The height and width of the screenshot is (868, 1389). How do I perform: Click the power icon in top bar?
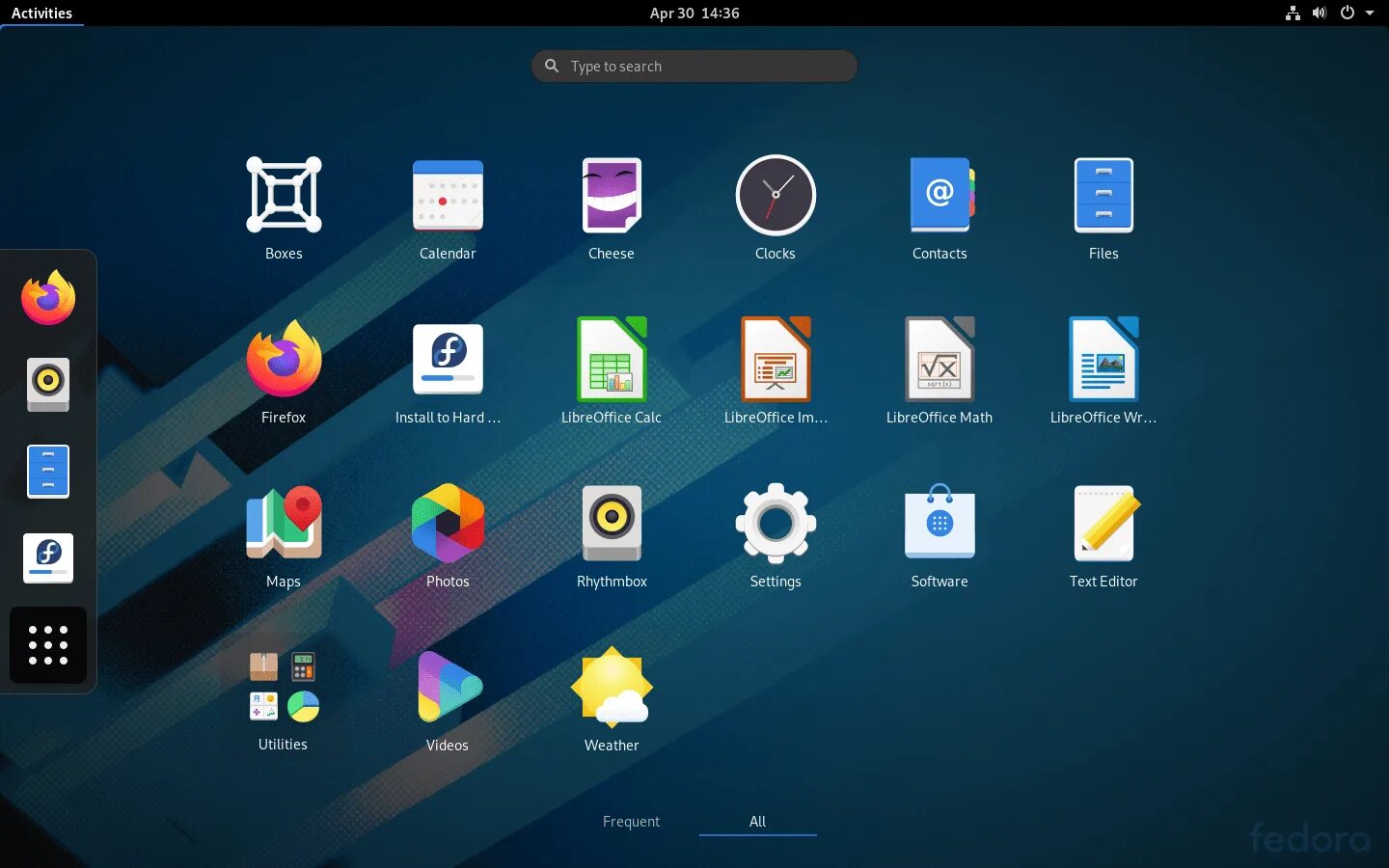tap(1348, 13)
